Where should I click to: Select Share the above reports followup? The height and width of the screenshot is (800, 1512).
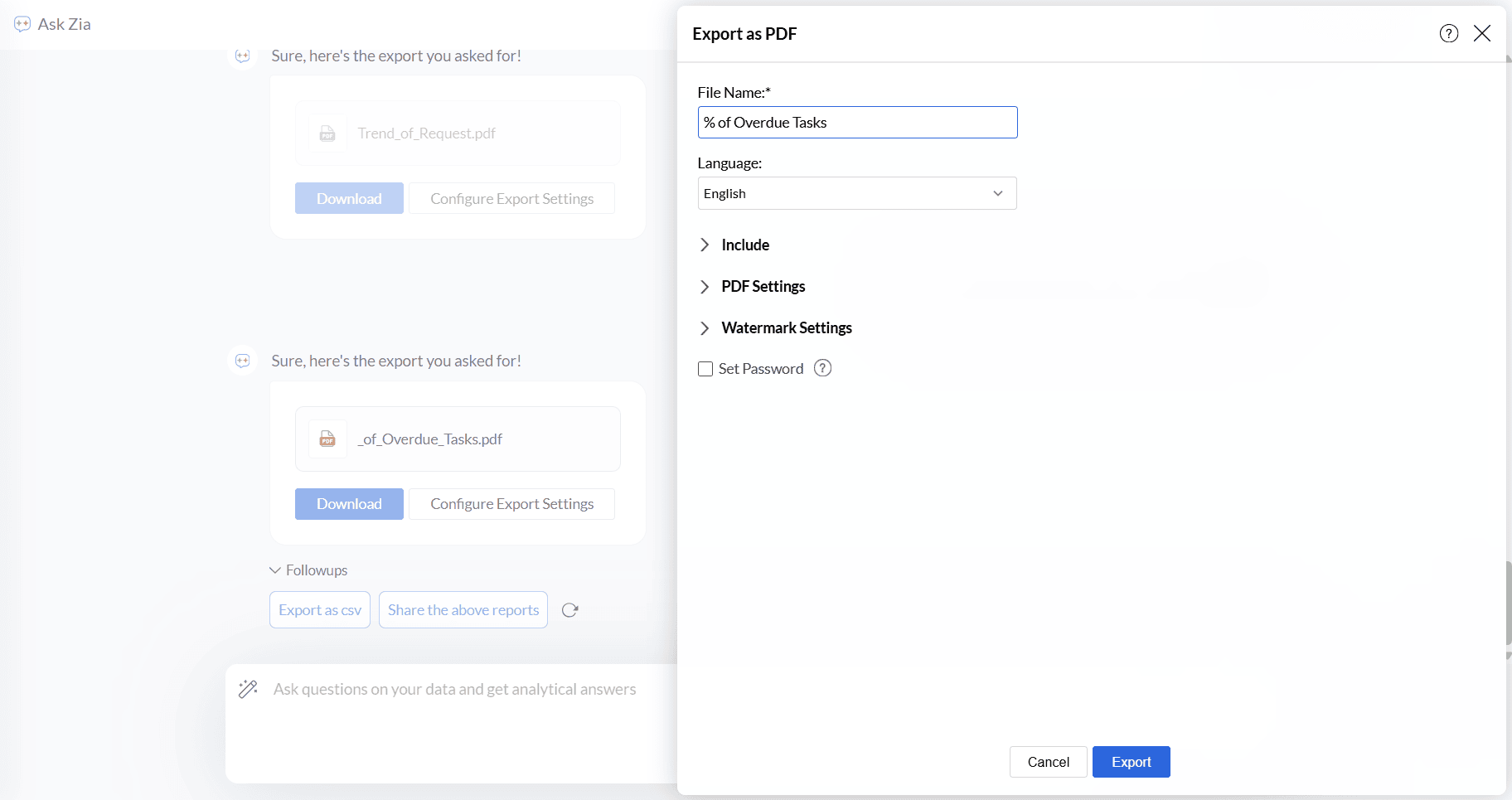[463, 610]
